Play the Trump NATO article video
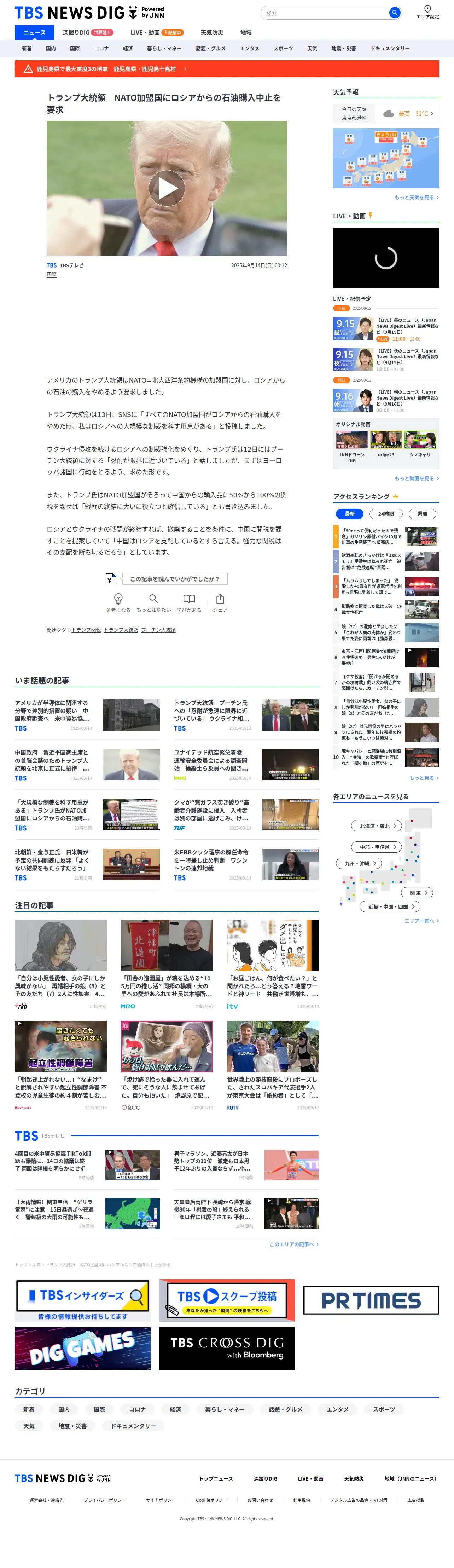The image size is (454, 1568). pos(167,188)
